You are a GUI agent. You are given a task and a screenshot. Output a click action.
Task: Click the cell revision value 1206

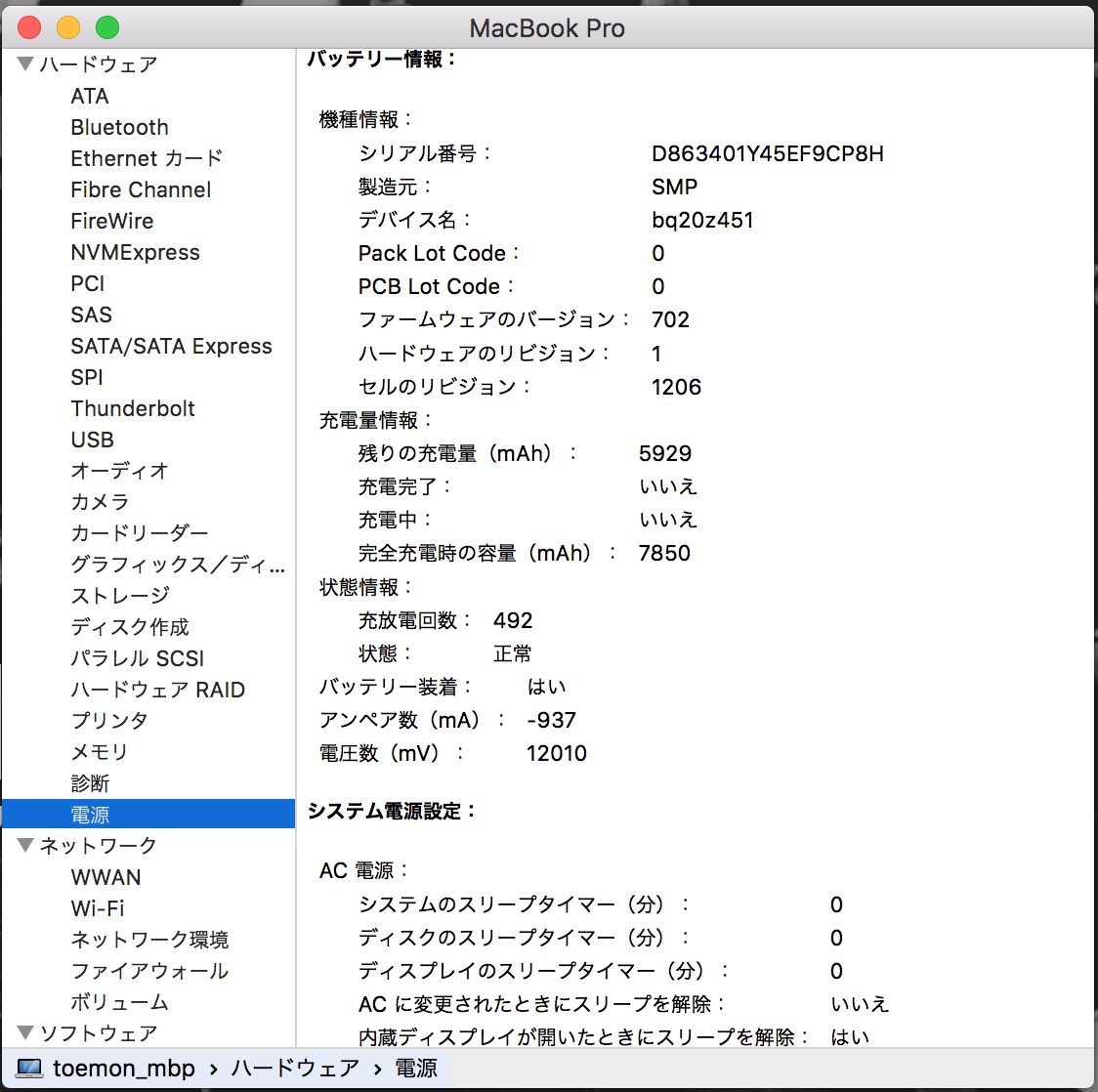pos(676,387)
